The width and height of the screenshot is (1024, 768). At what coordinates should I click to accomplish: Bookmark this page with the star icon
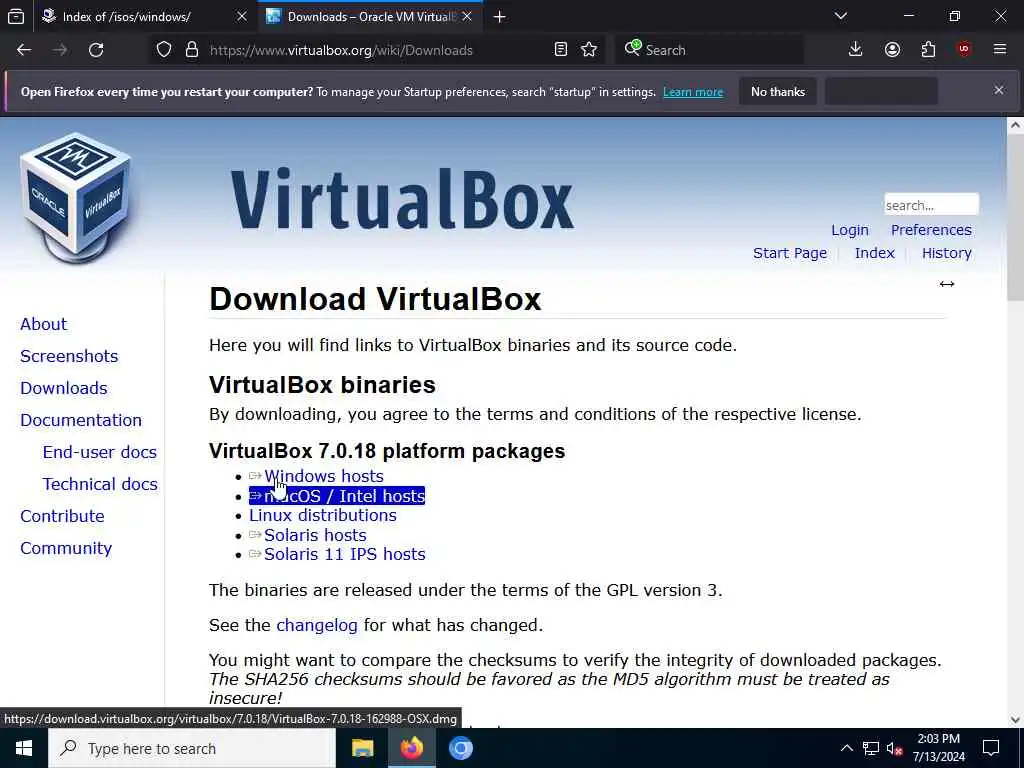[x=589, y=50]
